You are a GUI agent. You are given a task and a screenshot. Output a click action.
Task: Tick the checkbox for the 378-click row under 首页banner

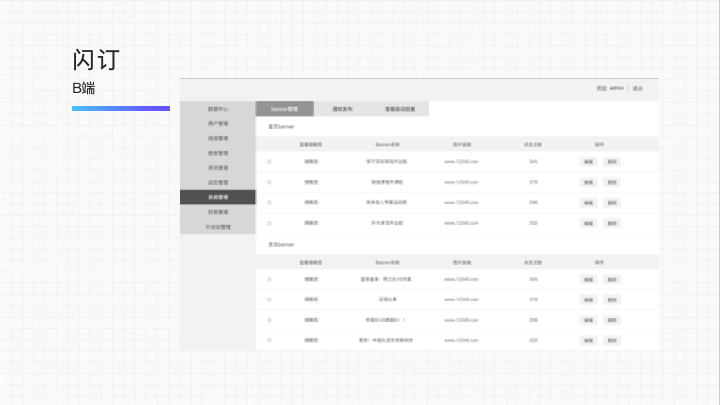click(x=270, y=182)
